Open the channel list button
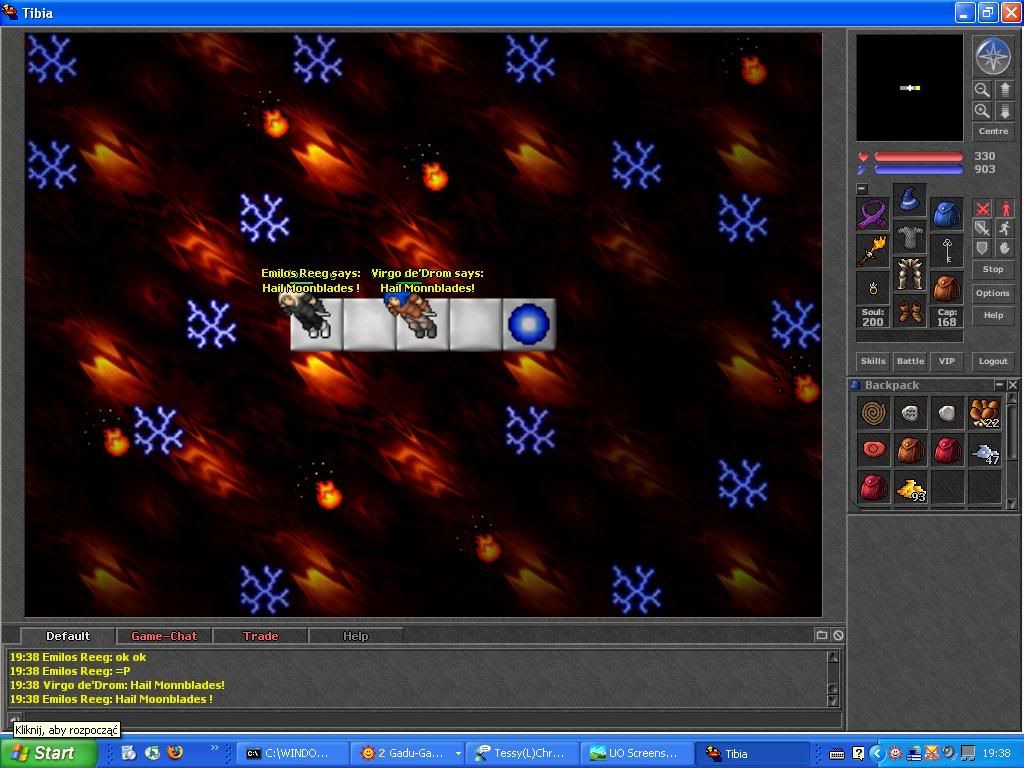The image size is (1024, 768). coord(822,635)
